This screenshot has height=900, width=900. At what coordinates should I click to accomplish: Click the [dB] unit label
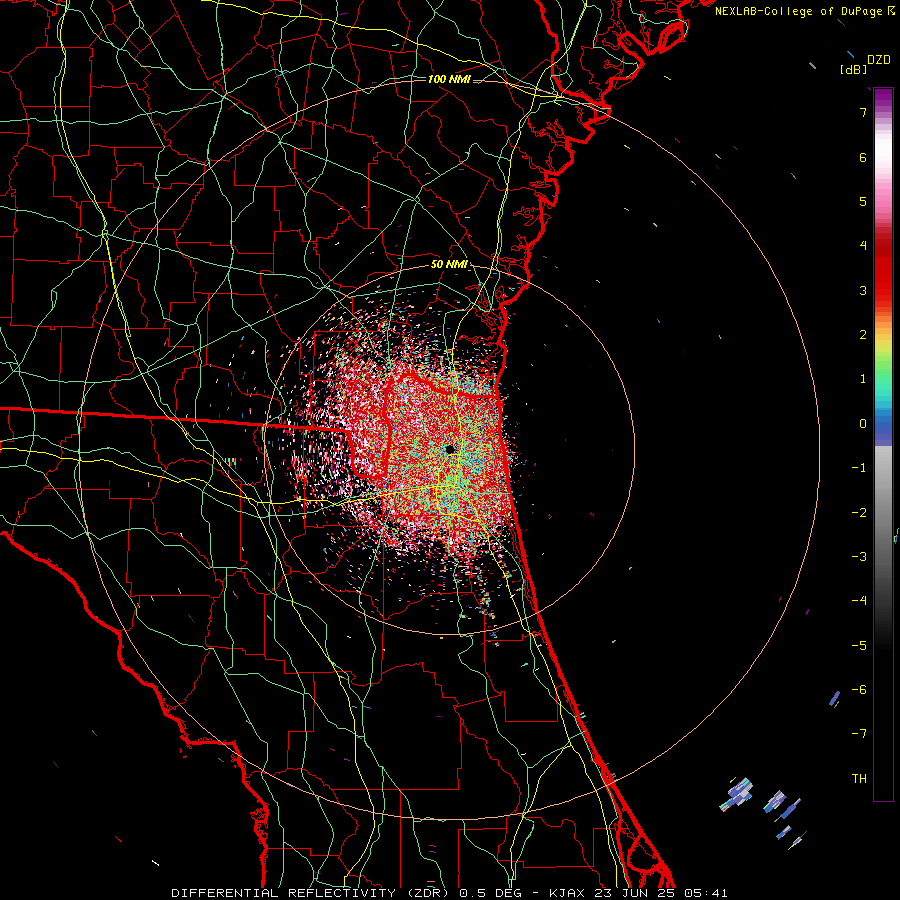point(853,69)
